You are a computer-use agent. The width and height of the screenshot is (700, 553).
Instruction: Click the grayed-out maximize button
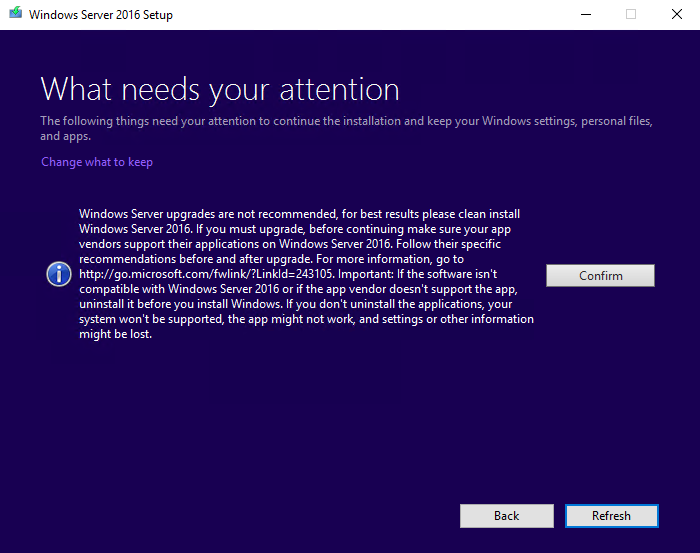coord(630,15)
